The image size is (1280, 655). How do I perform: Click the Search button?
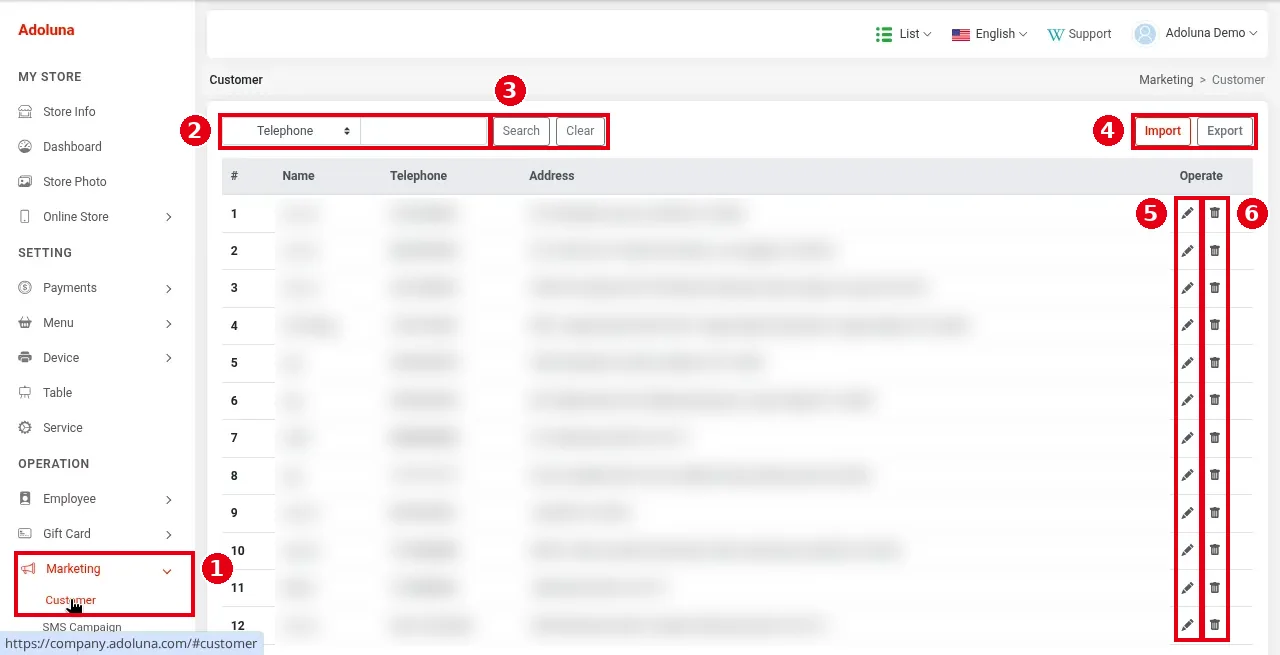coord(521,131)
